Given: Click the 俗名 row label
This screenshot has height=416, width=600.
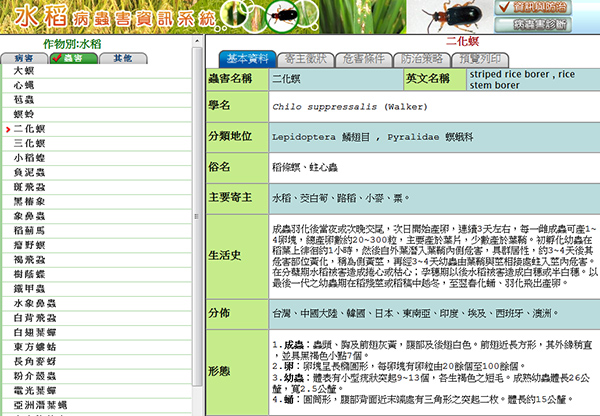Looking at the screenshot, I should pos(219,167).
